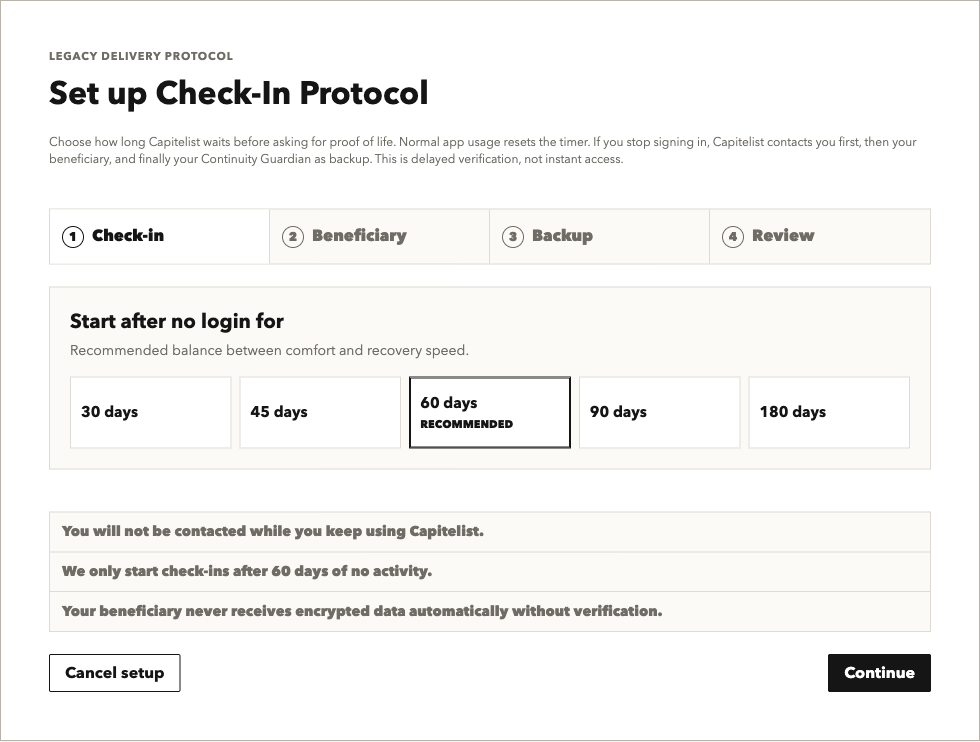Select the 30 days option
The width and height of the screenshot is (980, 742).
click(151, 413)
